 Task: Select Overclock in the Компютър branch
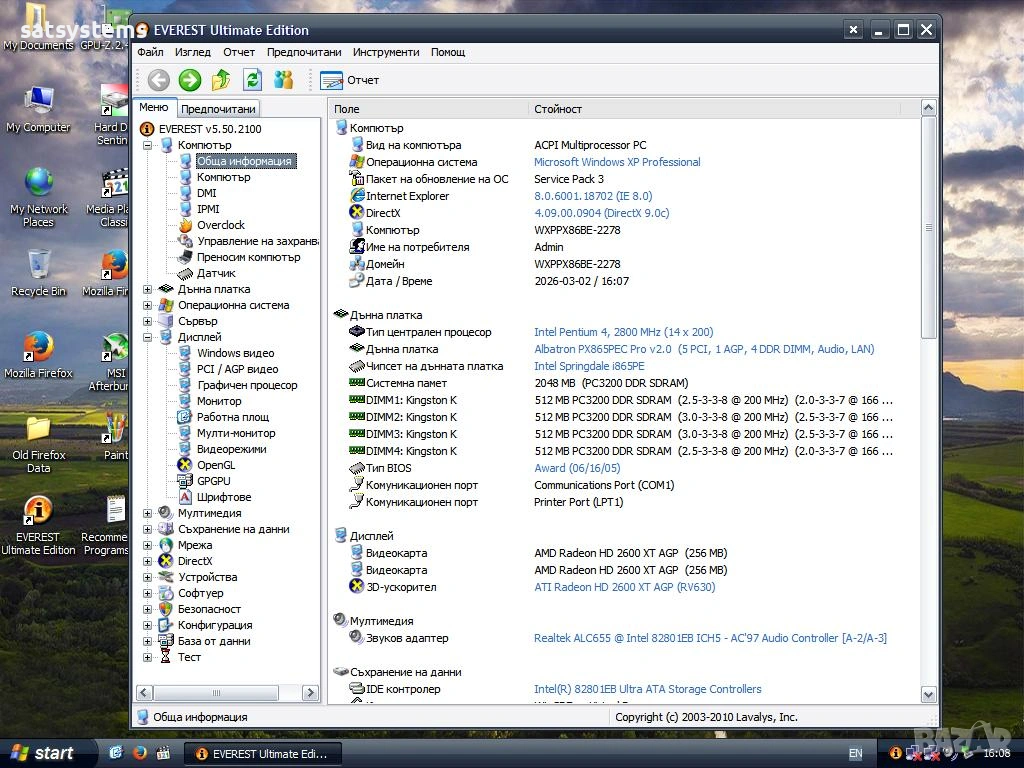(220, 225)
